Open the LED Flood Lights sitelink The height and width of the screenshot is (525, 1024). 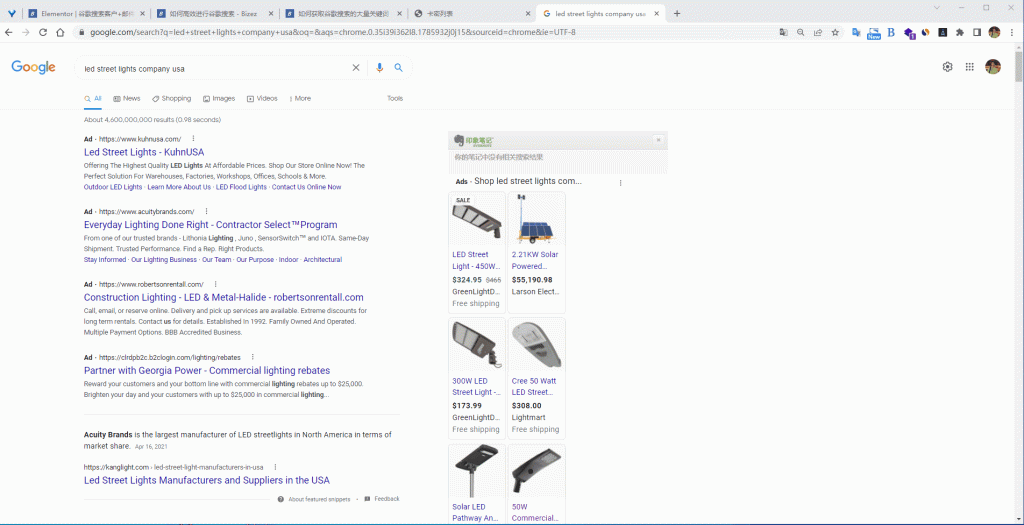coord(241,187)
